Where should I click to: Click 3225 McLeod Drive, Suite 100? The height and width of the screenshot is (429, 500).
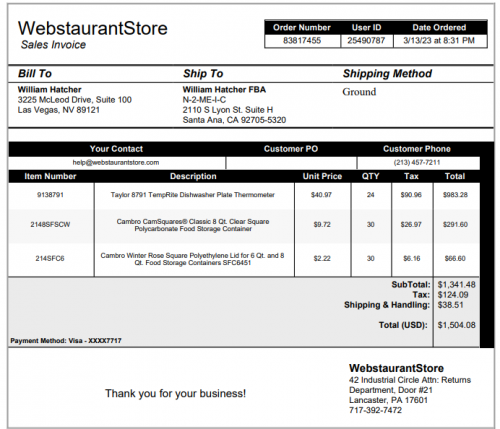click(x=75, y=100)
